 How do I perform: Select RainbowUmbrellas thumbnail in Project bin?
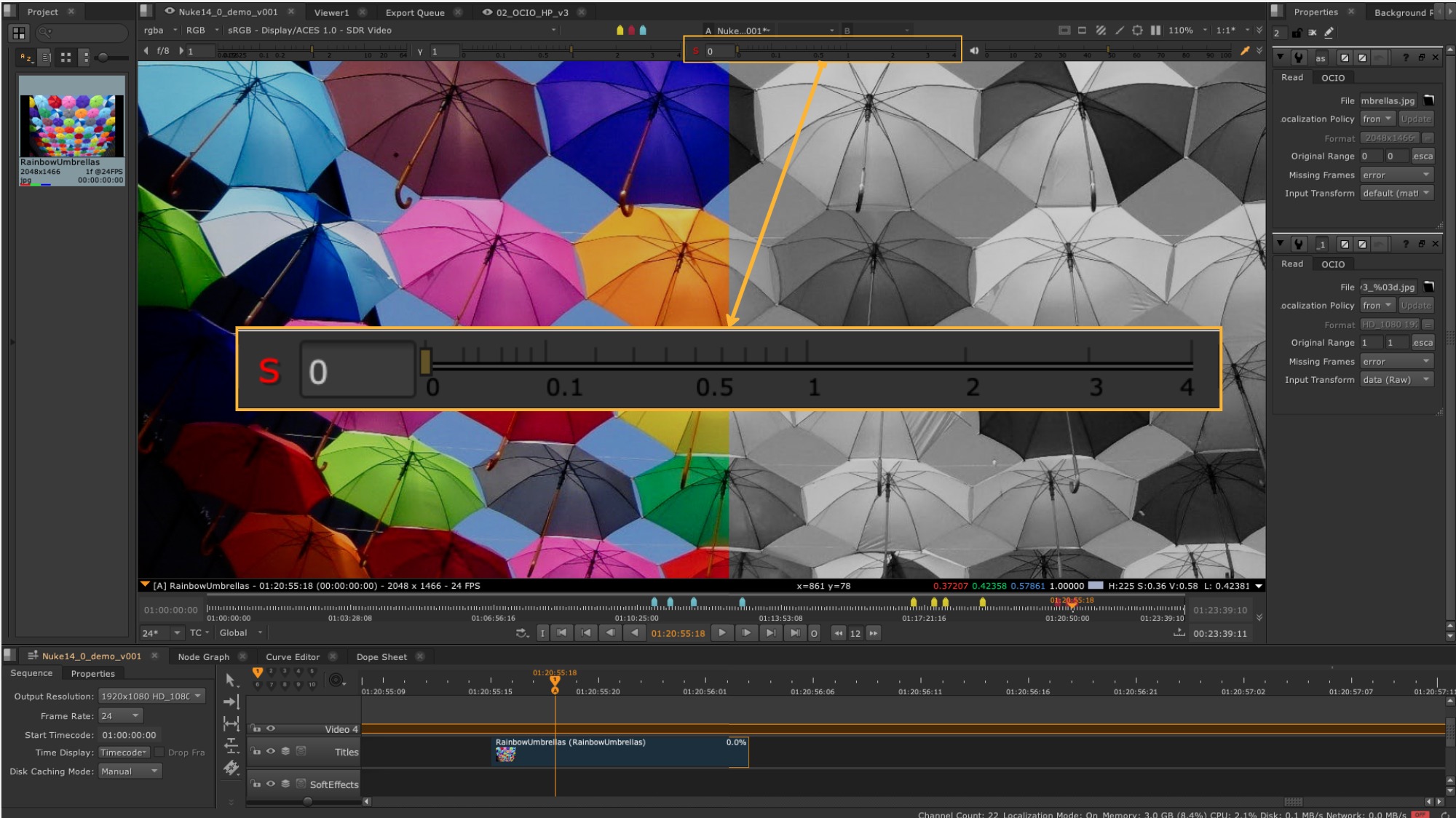coord(71,125)
